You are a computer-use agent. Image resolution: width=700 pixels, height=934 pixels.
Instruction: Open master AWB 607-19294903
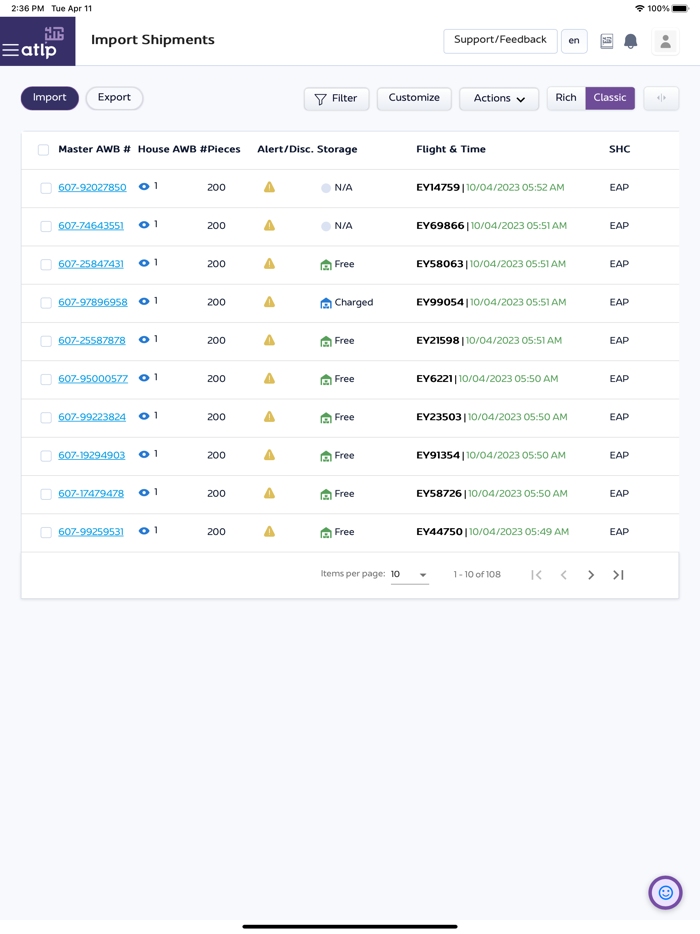(92, 455)
